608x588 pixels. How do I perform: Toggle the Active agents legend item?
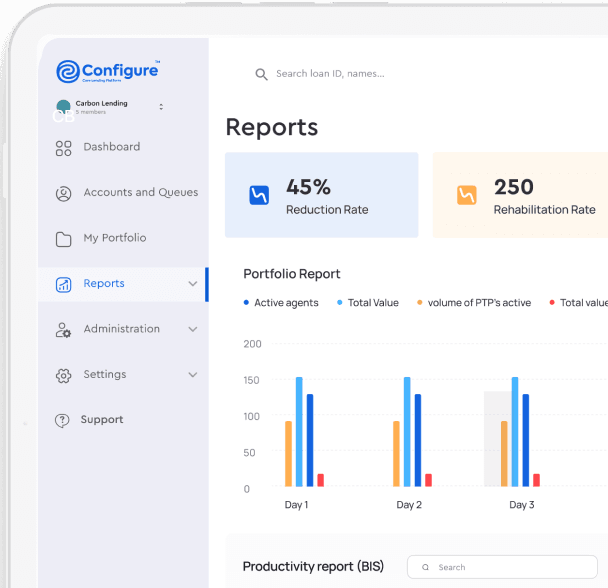click(x=281, y=303)
